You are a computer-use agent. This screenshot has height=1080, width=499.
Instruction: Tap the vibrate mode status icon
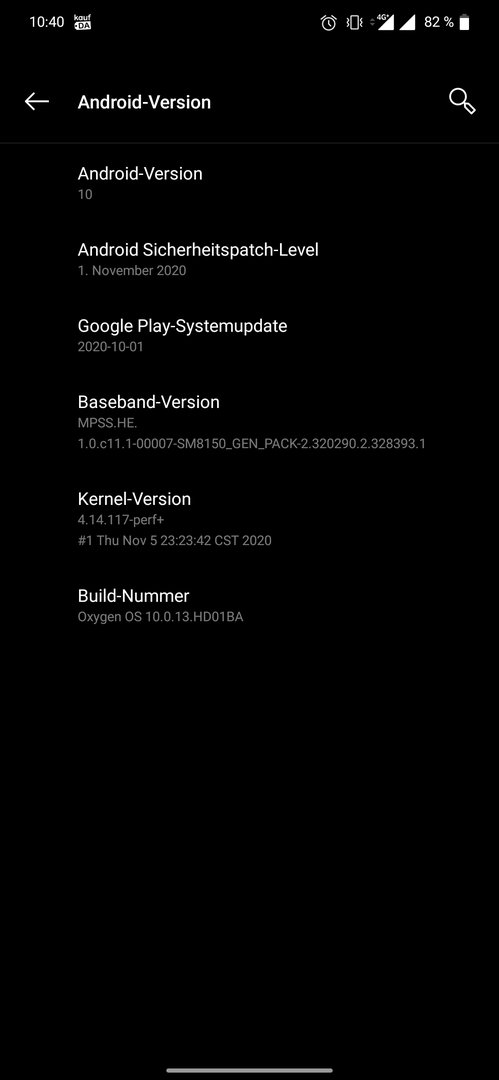354,23
